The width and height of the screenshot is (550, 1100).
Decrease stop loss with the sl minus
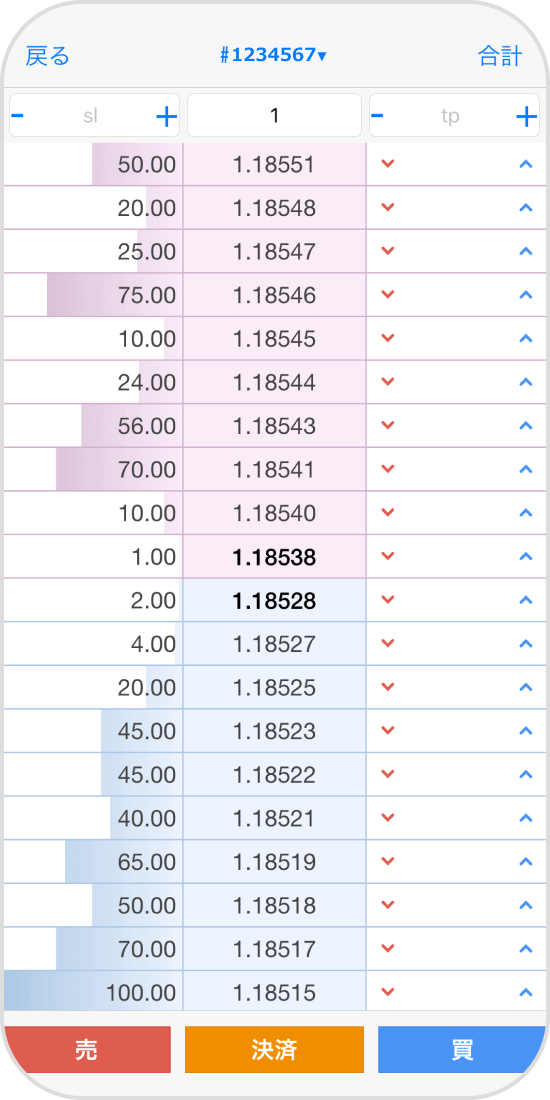(18, 115)
